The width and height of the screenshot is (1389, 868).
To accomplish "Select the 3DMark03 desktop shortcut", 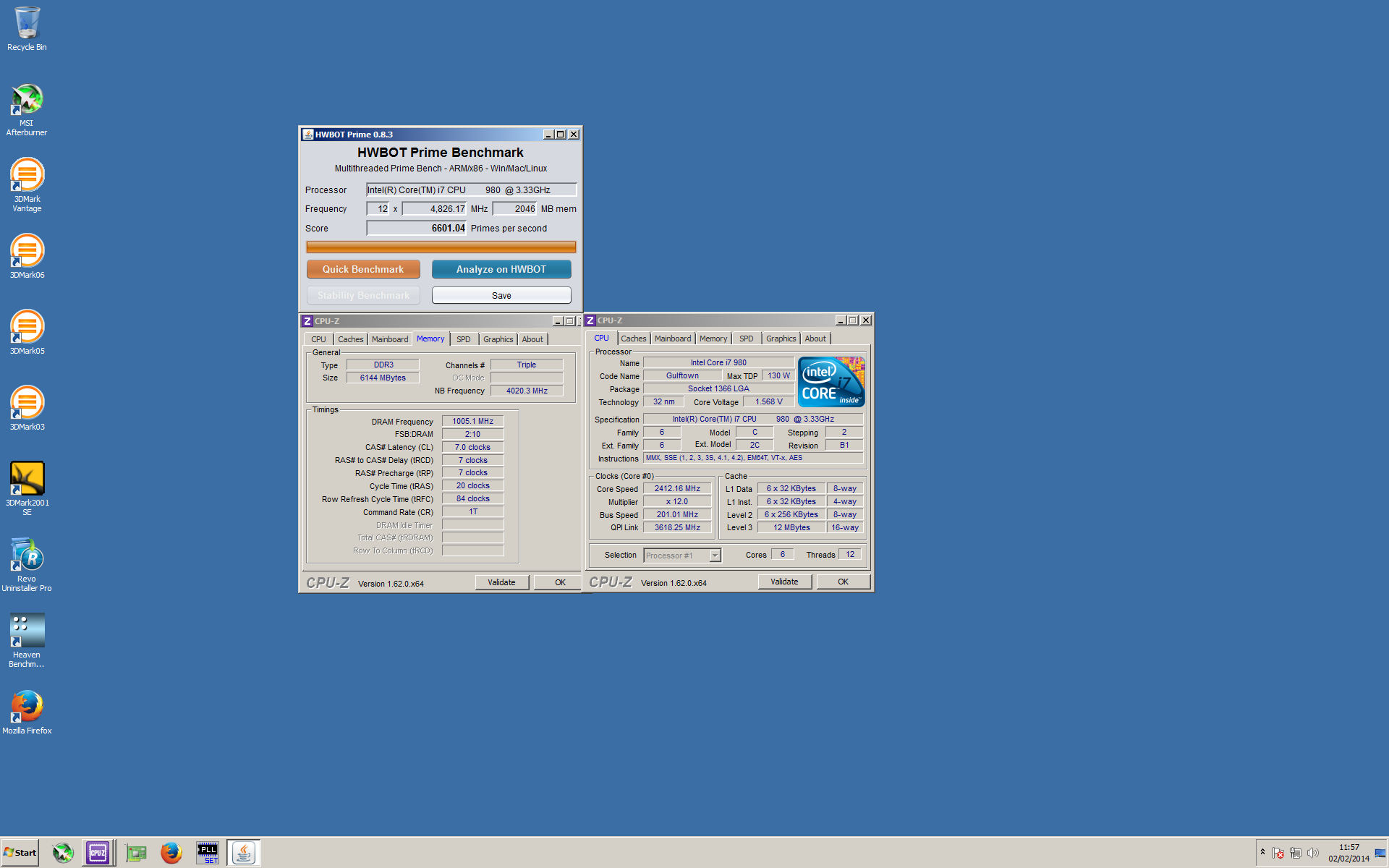I will (x=27, y=408).
